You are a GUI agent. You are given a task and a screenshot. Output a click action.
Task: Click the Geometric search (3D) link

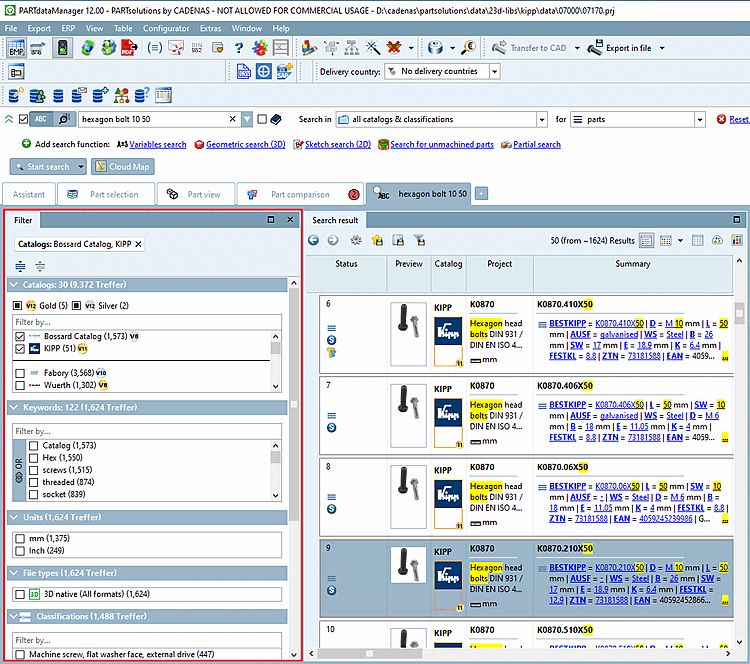click(245, 144)
